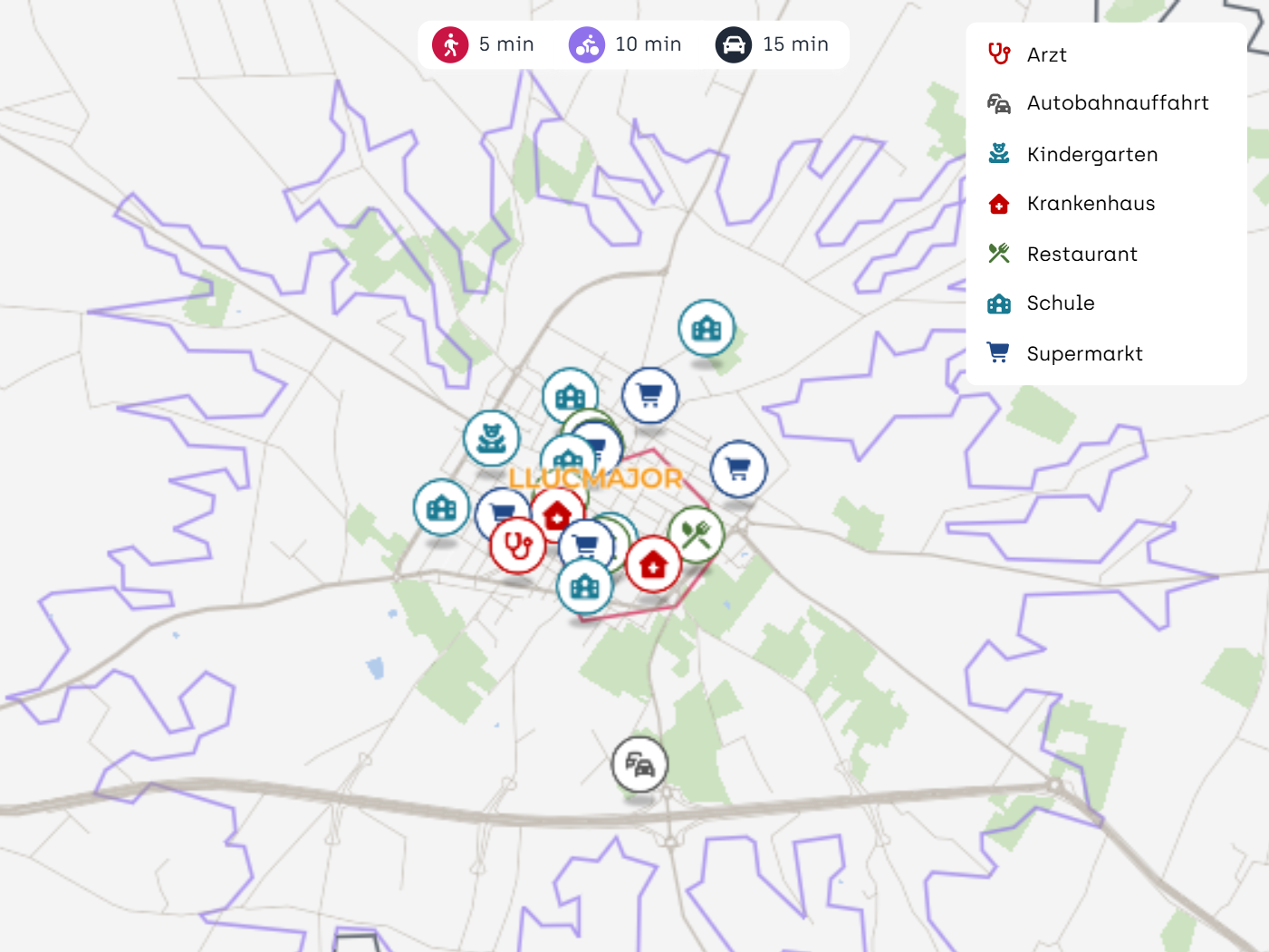
Task: Click the supermarket marker north of center
Action: (649, 396)
